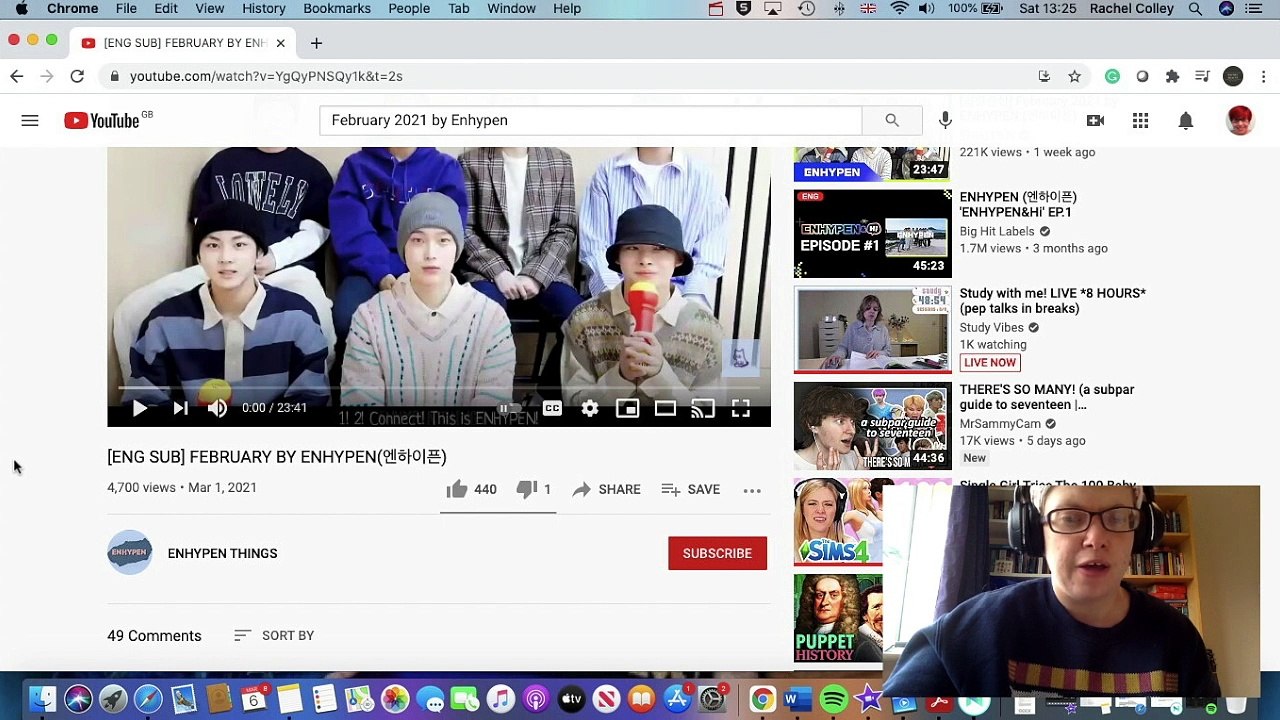Open the ENHYPEN THINGS channel avatar
The image size is (1280, 720).
(130, 553)
